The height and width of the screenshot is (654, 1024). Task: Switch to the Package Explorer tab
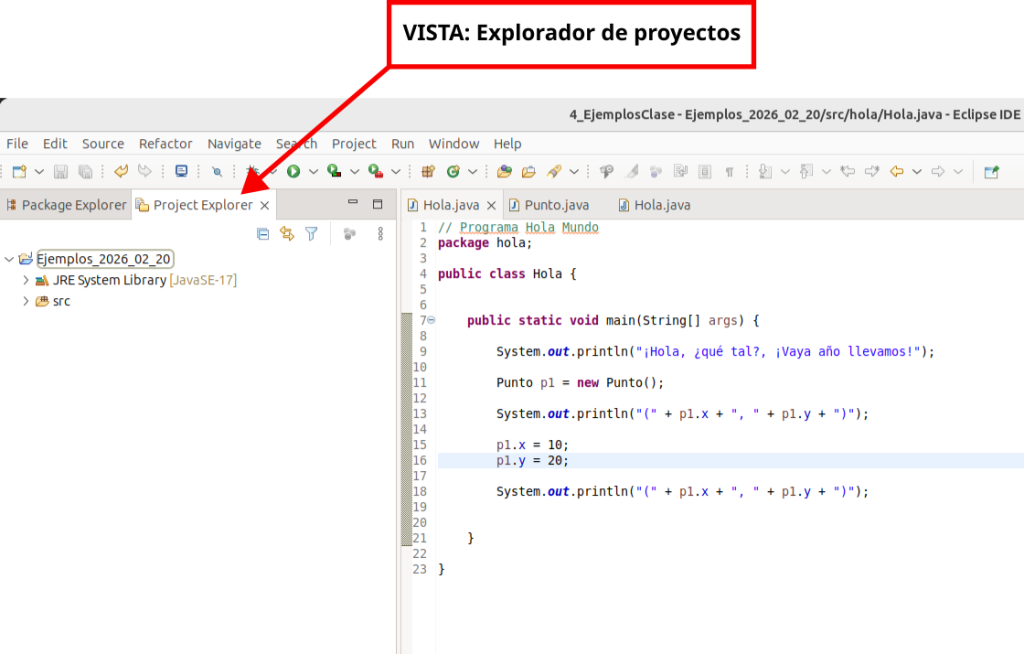(66, 205)
